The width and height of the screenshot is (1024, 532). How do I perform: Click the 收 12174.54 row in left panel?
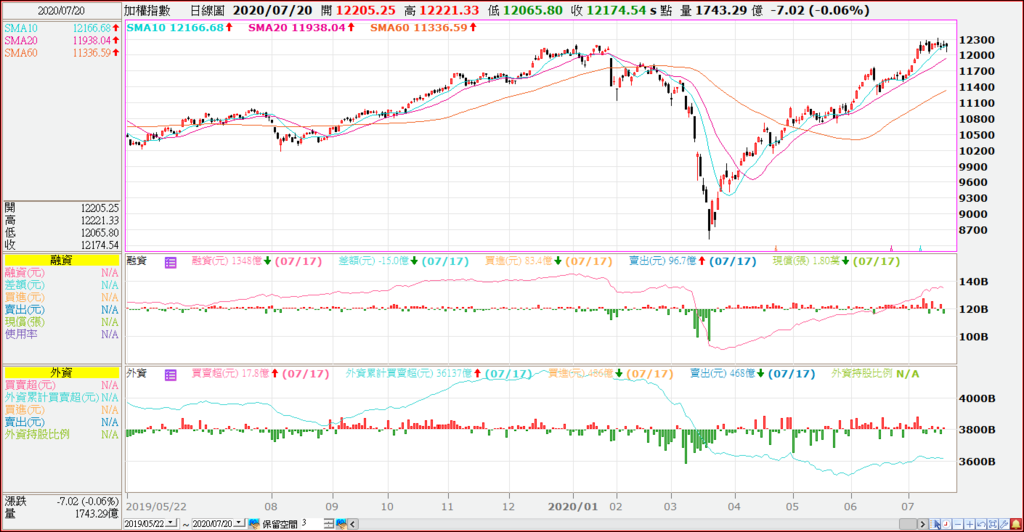[62, 245]
